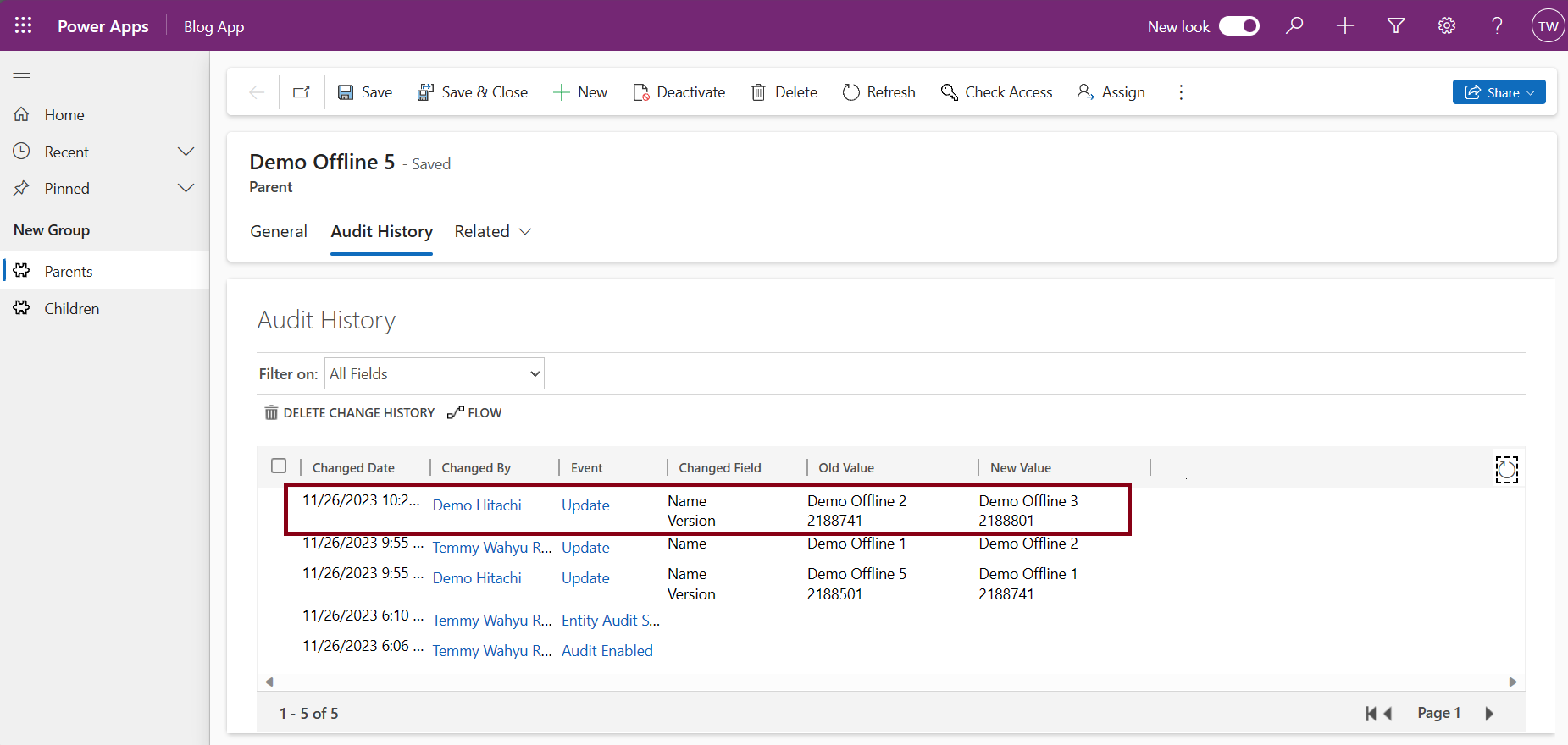The height and width of the screenshot is (745, 1568).
Task: Go back using the back arrow
Action: pos(257,92)
